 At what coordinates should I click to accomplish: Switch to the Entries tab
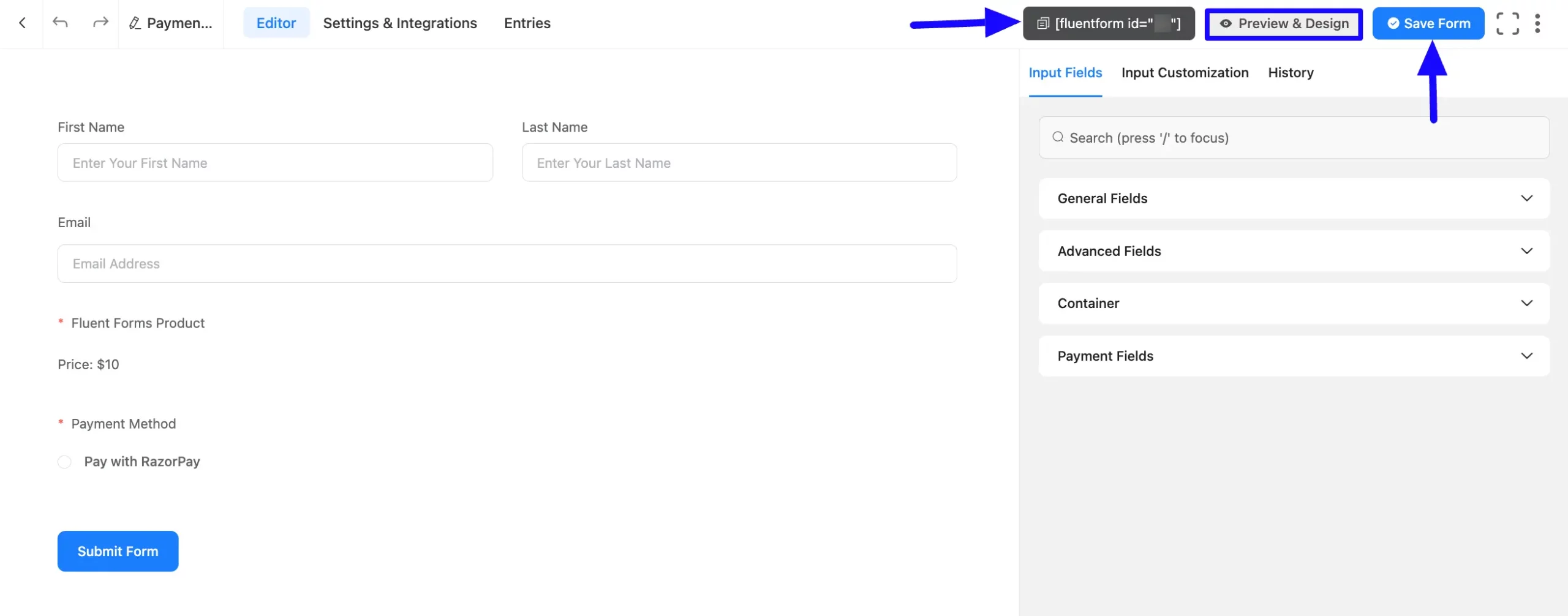527,23
